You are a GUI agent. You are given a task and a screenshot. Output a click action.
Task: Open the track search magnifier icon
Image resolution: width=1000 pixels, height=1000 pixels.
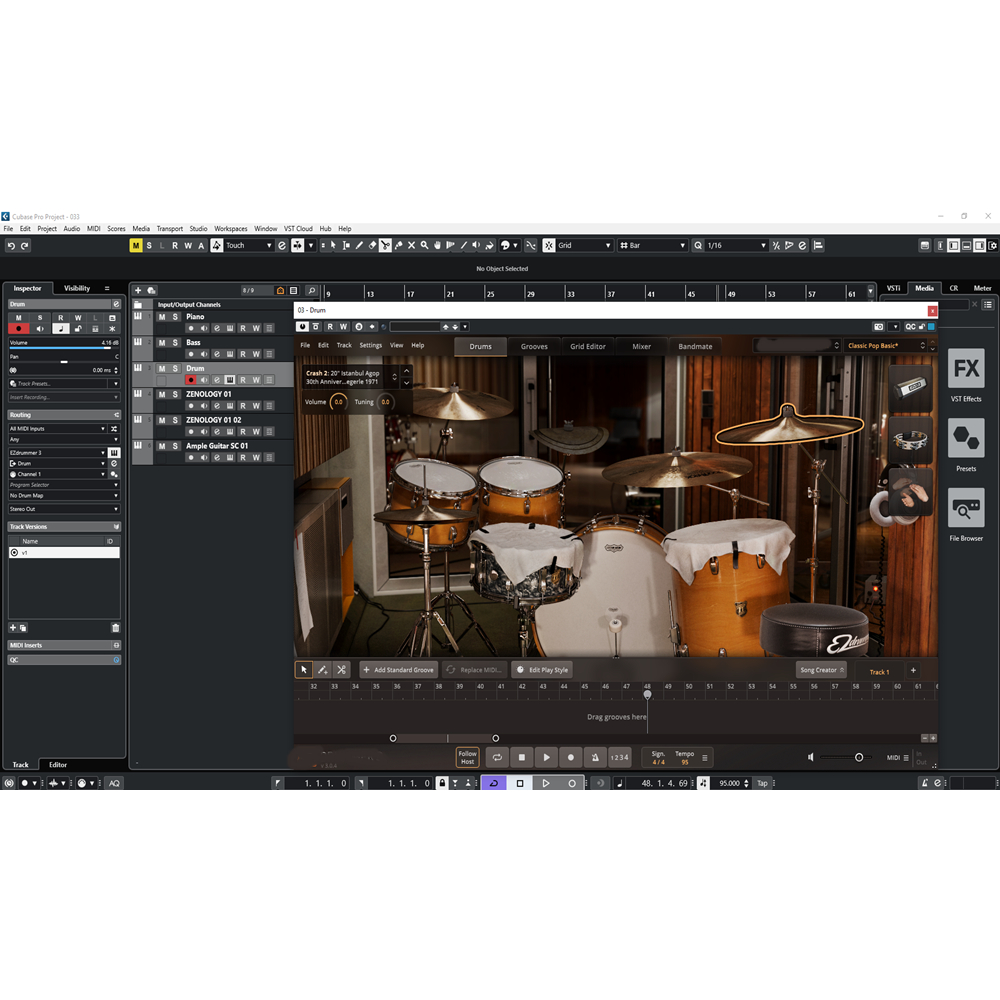(311, 290)
